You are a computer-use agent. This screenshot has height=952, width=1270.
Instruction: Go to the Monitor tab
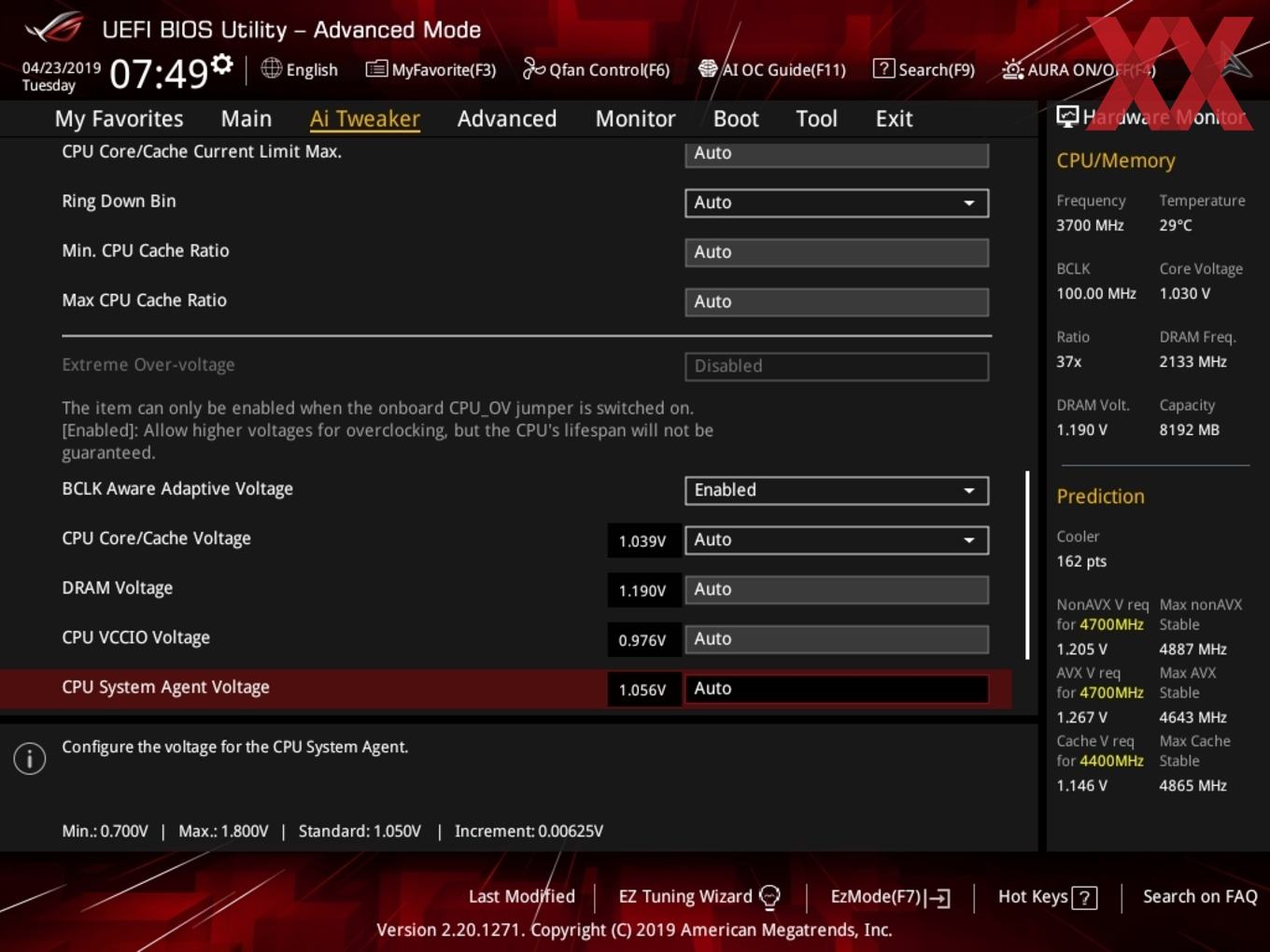[x=635, y=119]
